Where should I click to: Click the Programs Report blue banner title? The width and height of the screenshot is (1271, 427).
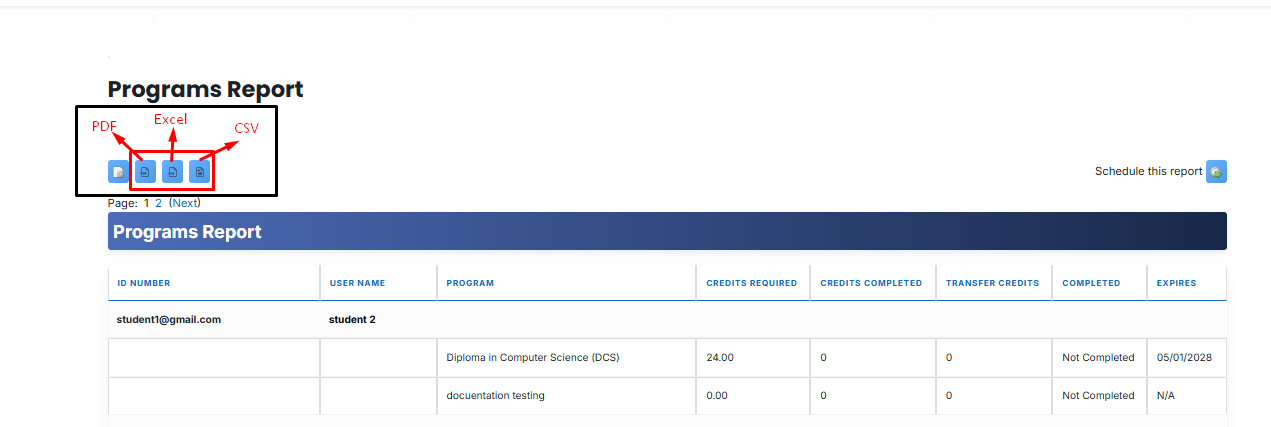(x=187, y=232)
